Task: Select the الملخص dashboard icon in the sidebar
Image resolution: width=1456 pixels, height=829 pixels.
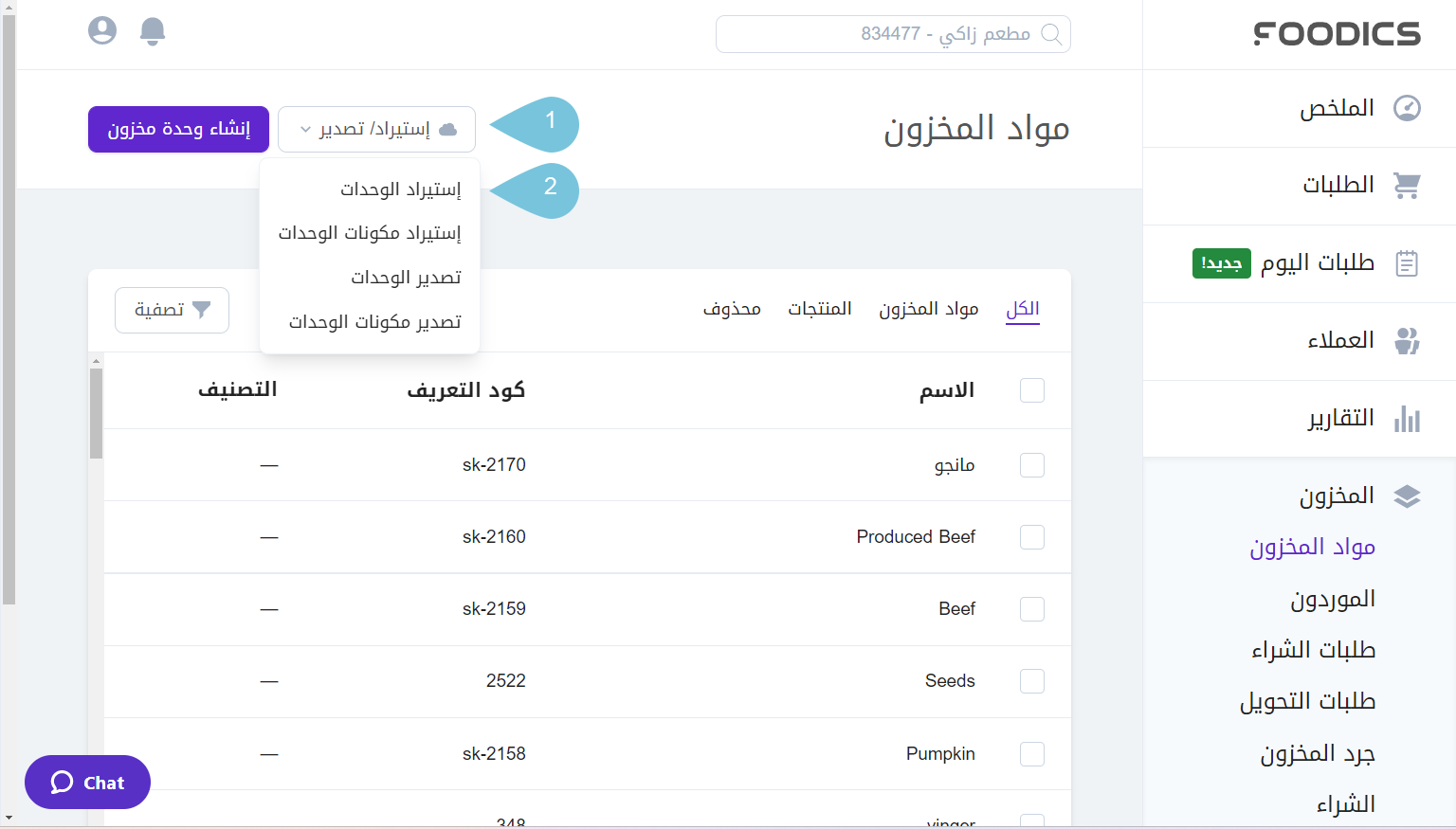Action: coord(1407,107)
